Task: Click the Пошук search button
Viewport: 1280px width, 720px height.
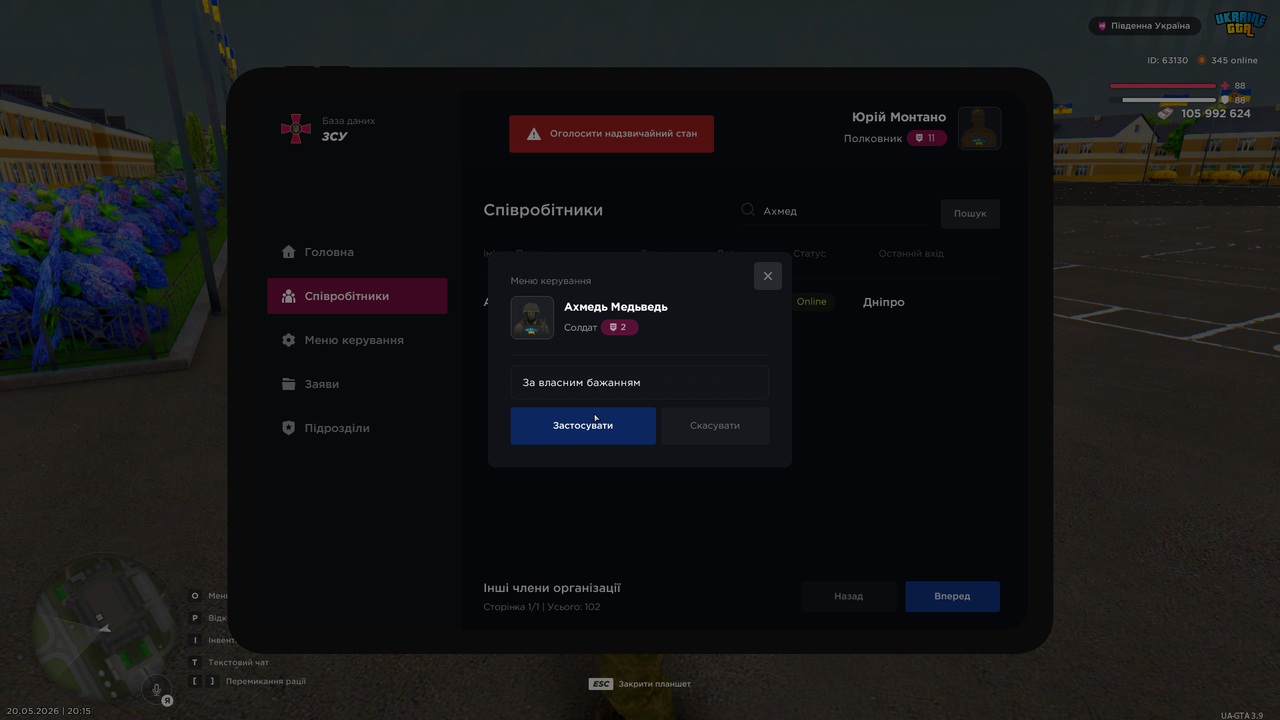Action: coord(970,213)
